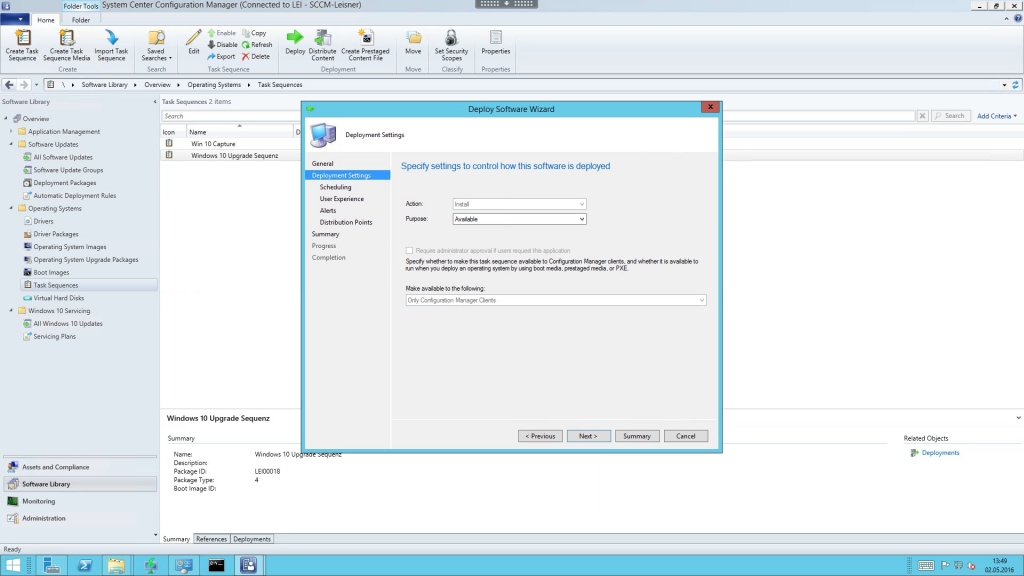Select Deployment Packages tree item
This screenshot has width=1024, height=576.
click(65, 183)
